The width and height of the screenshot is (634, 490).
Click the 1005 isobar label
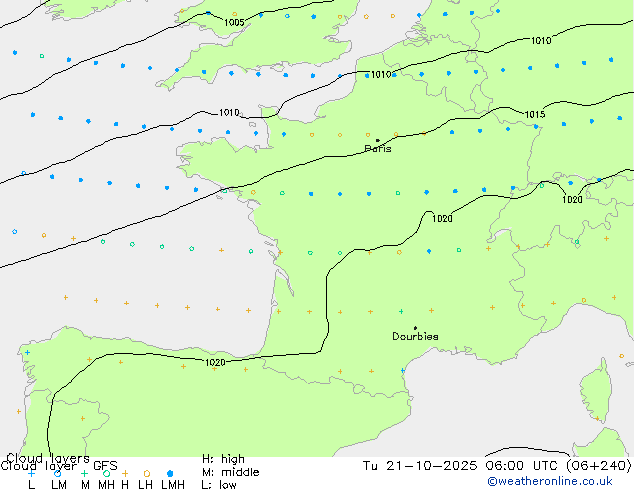[234, 23]
